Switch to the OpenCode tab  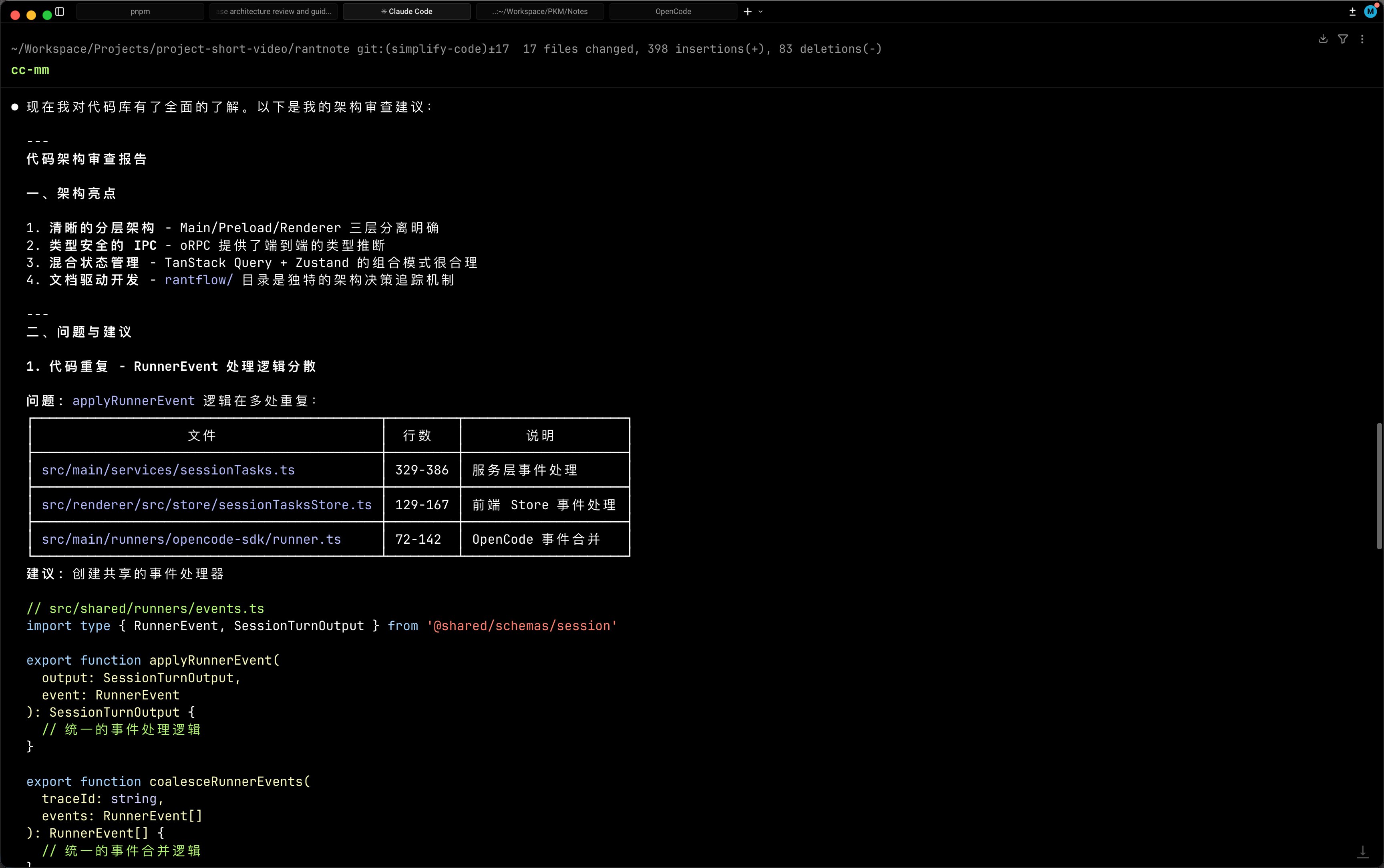[x=673, y=12]
